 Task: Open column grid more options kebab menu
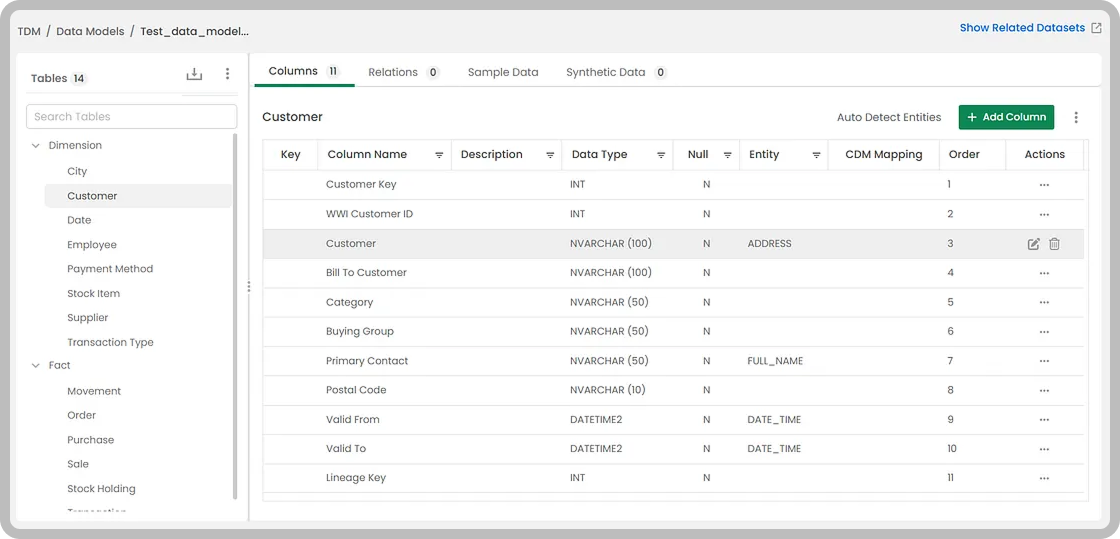click(1076, 117)
